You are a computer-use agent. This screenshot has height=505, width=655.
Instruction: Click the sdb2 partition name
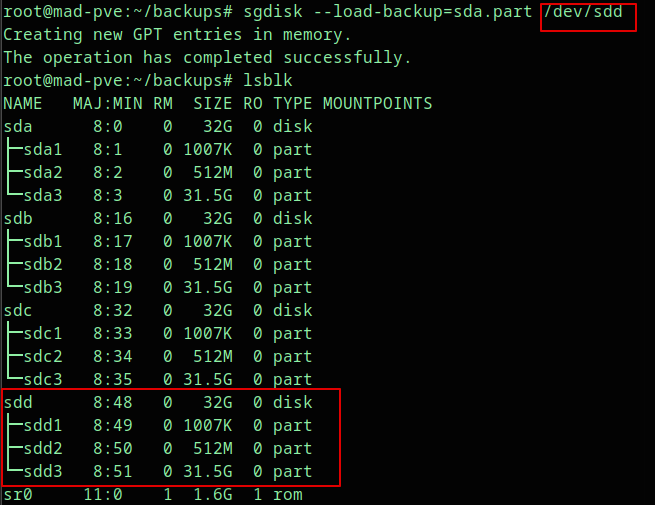click(x=43, y=264)
